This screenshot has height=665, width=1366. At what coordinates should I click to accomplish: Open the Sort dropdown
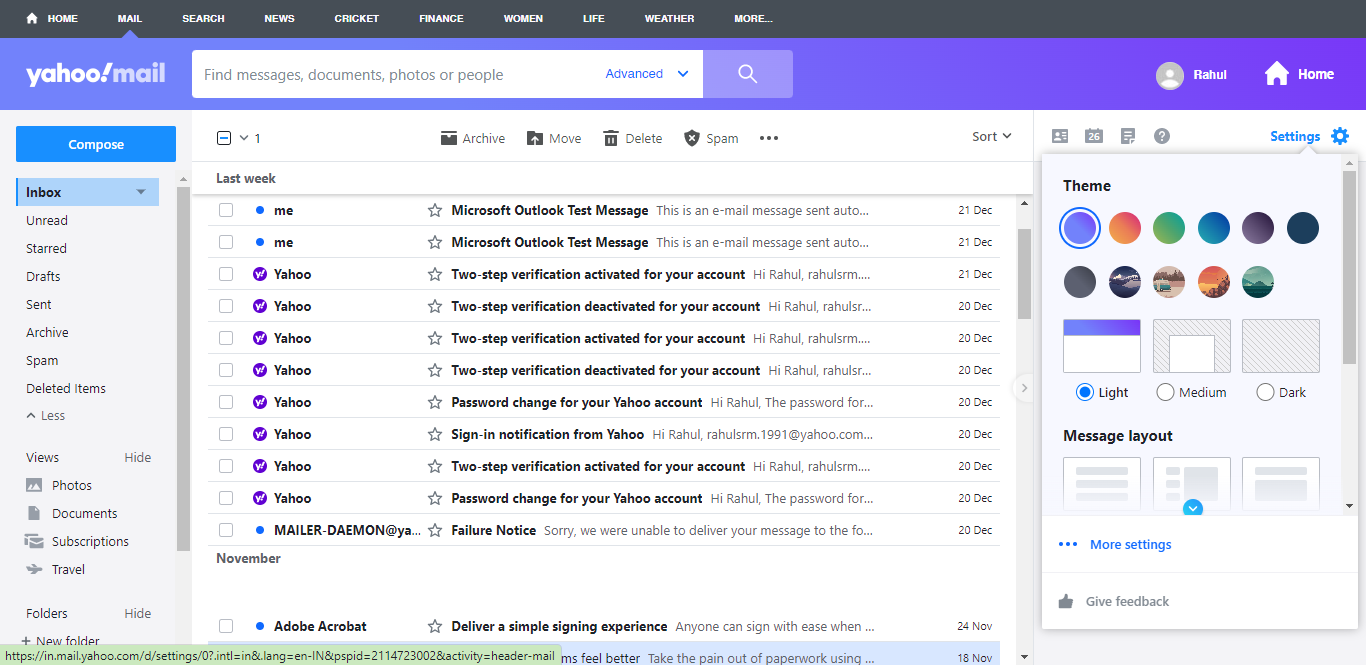[992, 137]
